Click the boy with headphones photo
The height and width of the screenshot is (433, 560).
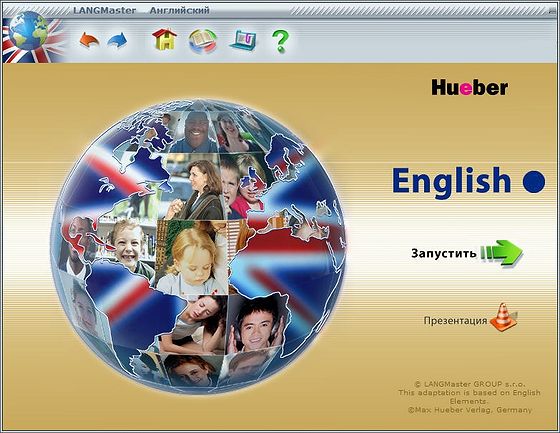pyautogui.click(x=256, y=324)
